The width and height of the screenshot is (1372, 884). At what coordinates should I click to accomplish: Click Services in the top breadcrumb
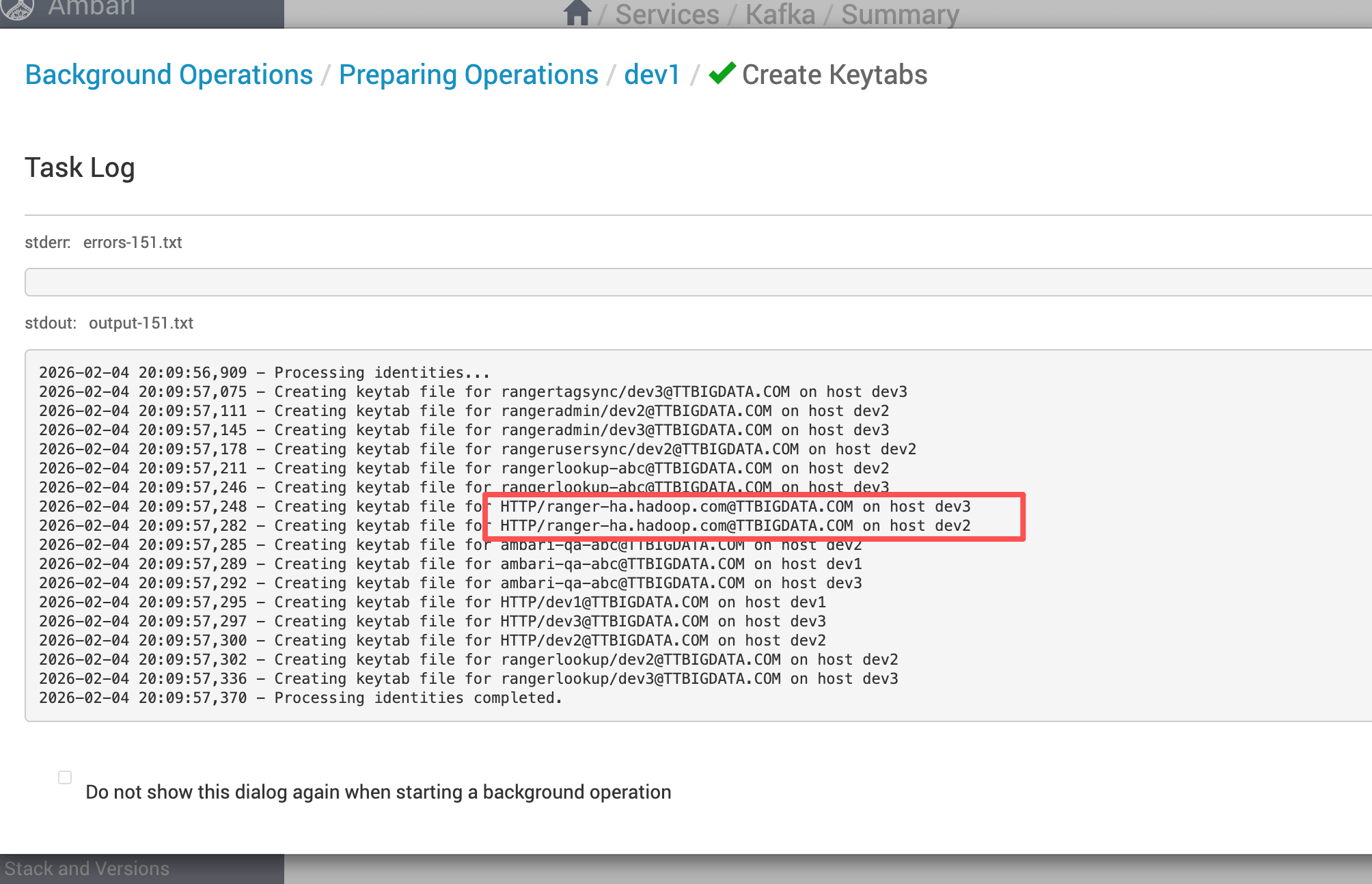tap(667, 14)
